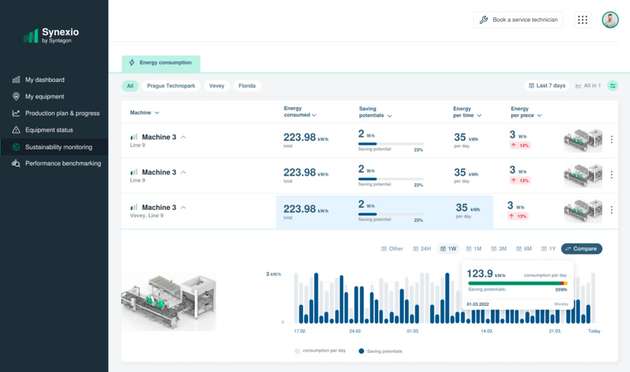The image size is (630, 372).
Task: Go to Production plan & progress
Action: 62,113
